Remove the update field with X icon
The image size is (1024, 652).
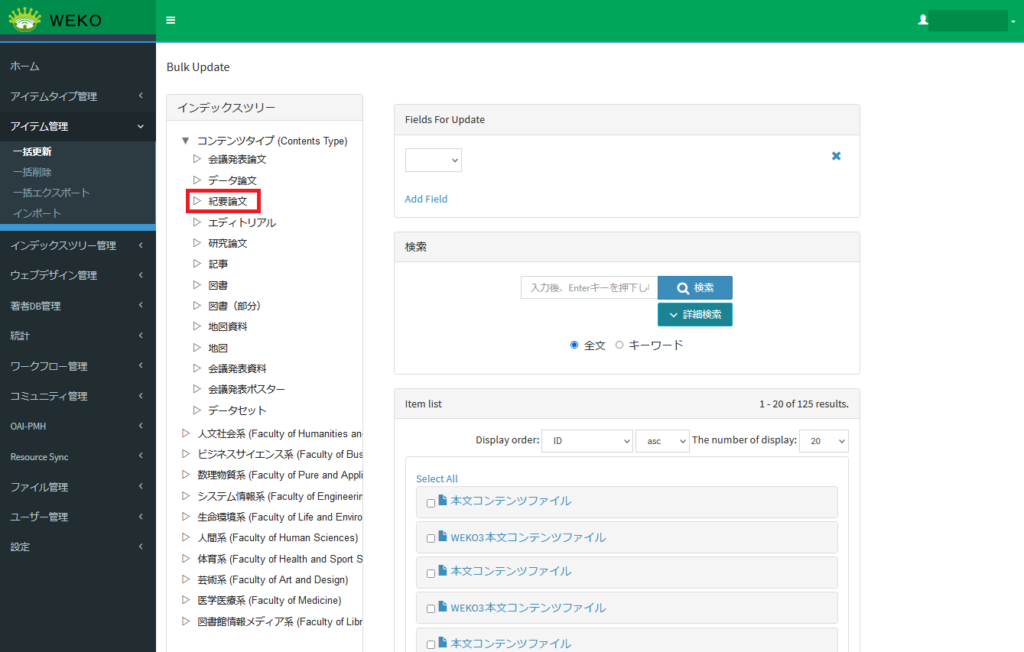tap(836, 156)
